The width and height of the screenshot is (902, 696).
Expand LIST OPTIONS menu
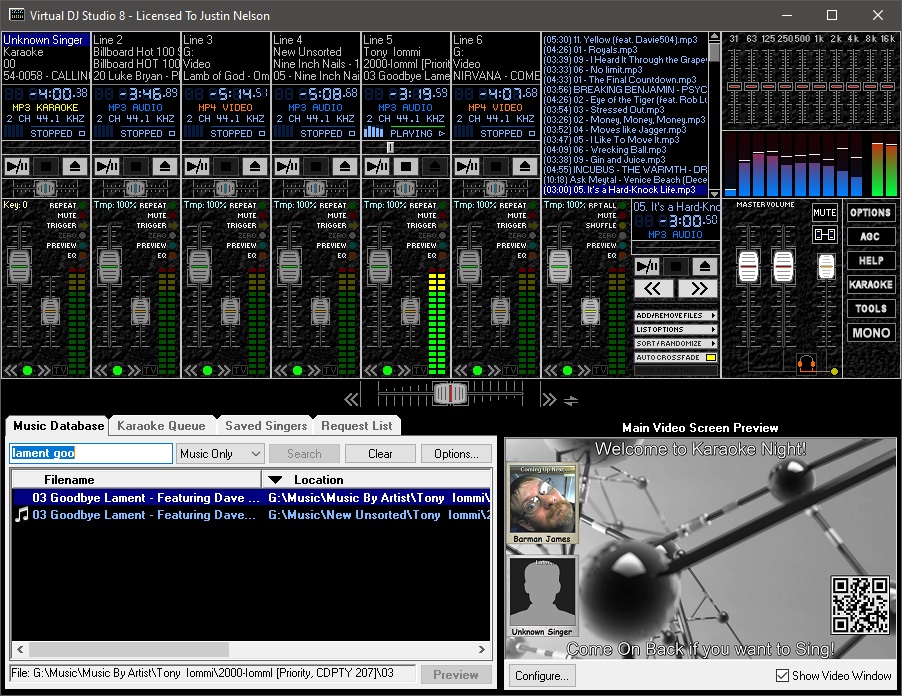[x=676, y=330]
